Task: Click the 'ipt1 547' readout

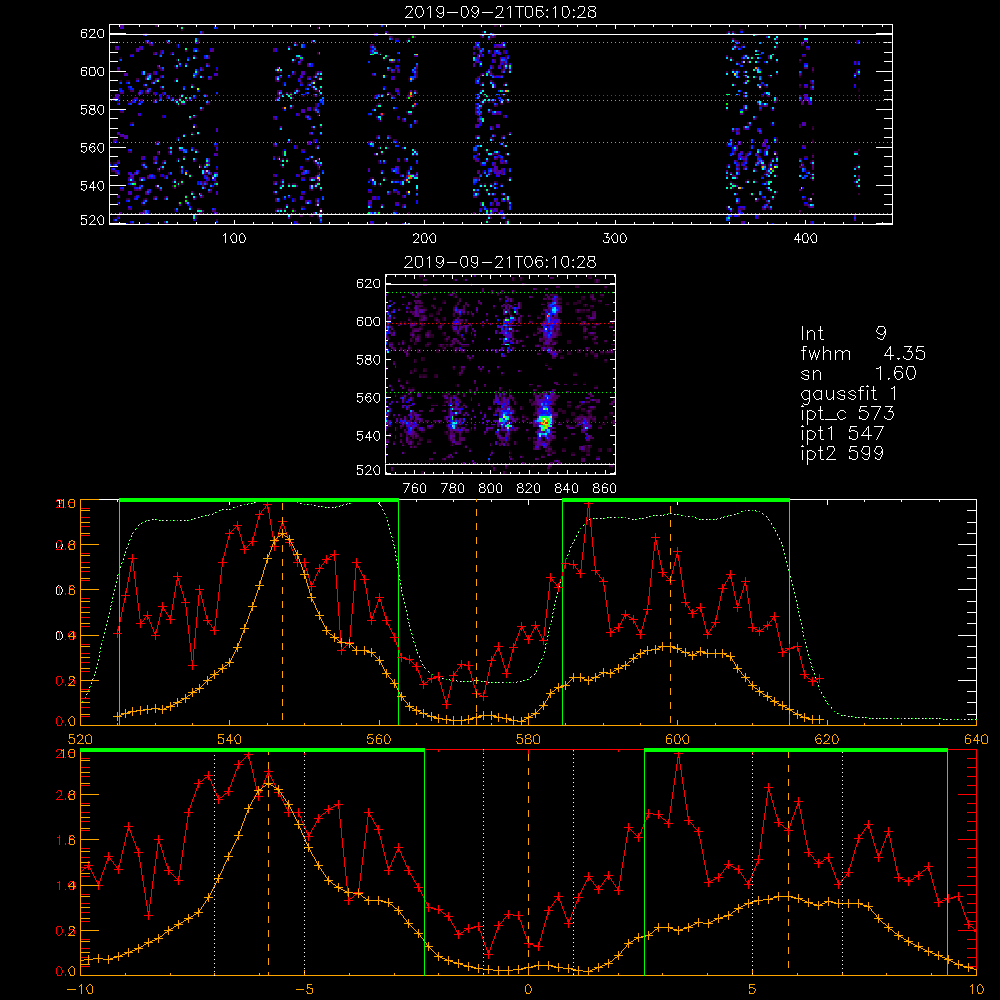Action: pos(842,434)
